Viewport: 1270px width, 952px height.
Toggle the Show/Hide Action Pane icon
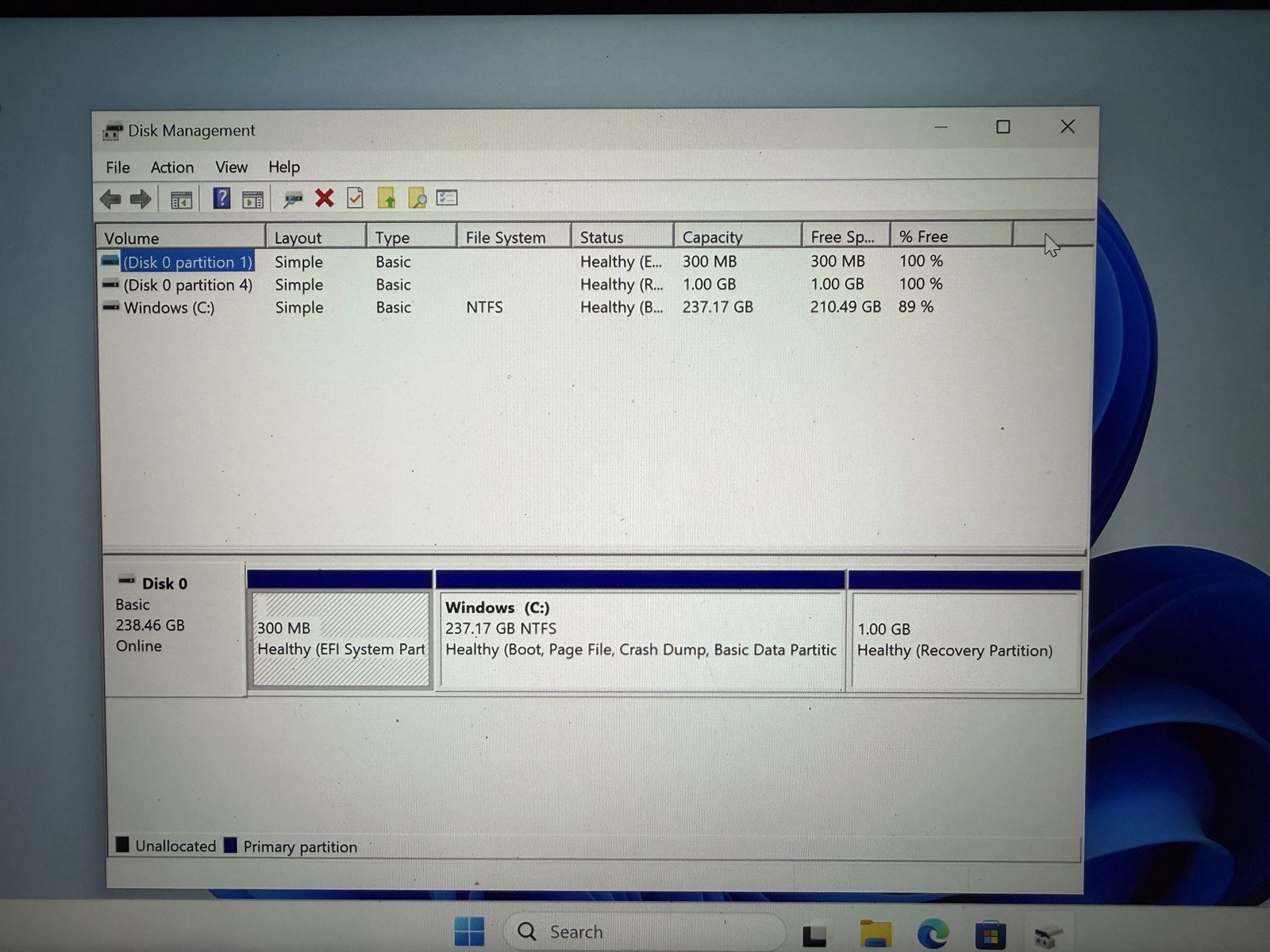coord(252,199)
